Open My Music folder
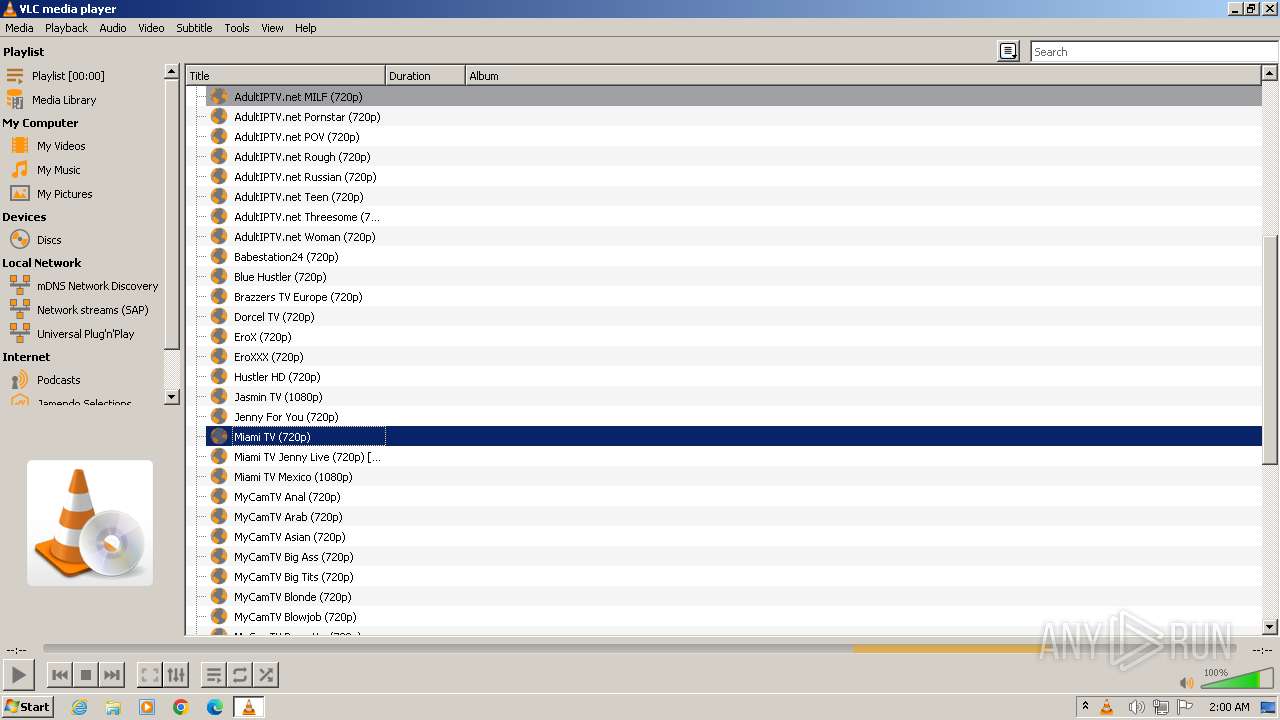The height and width of the screenshot is (720, 1280). point(59,170)
